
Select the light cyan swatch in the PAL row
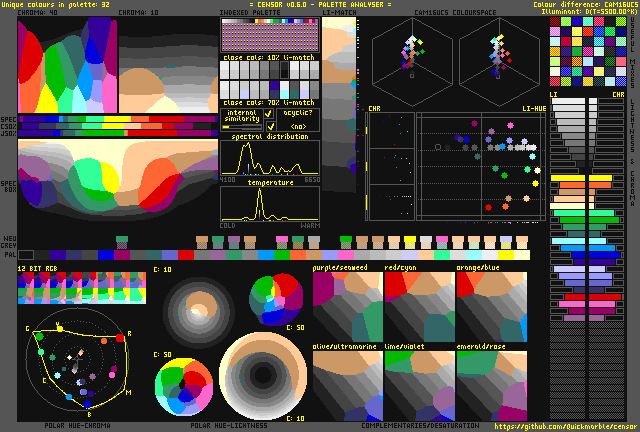coord(474,255)
